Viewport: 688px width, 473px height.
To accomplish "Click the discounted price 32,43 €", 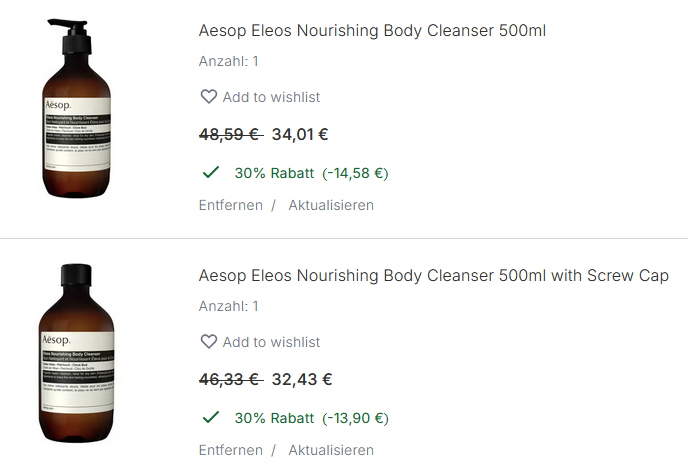I will tap(302, 379).
